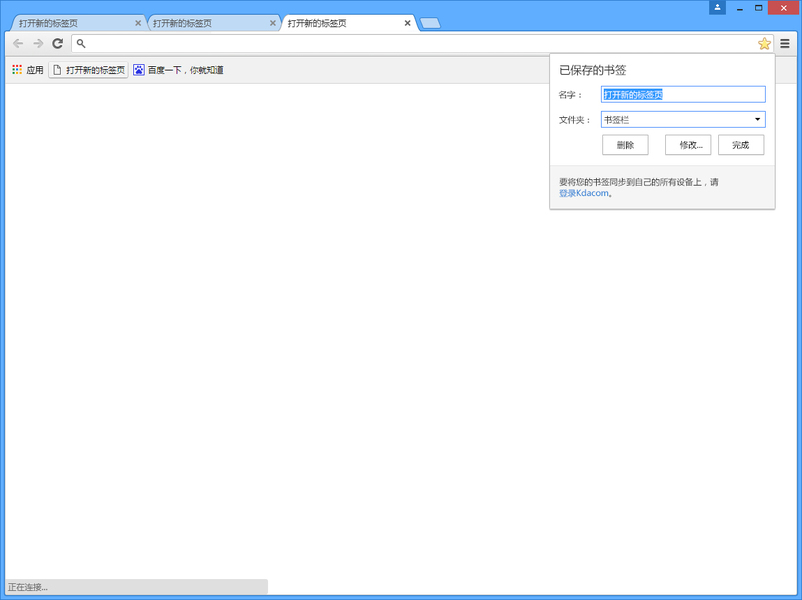Click the 修改... button
Viewport: 802px width, 600px height.
(x=688, y=145)
